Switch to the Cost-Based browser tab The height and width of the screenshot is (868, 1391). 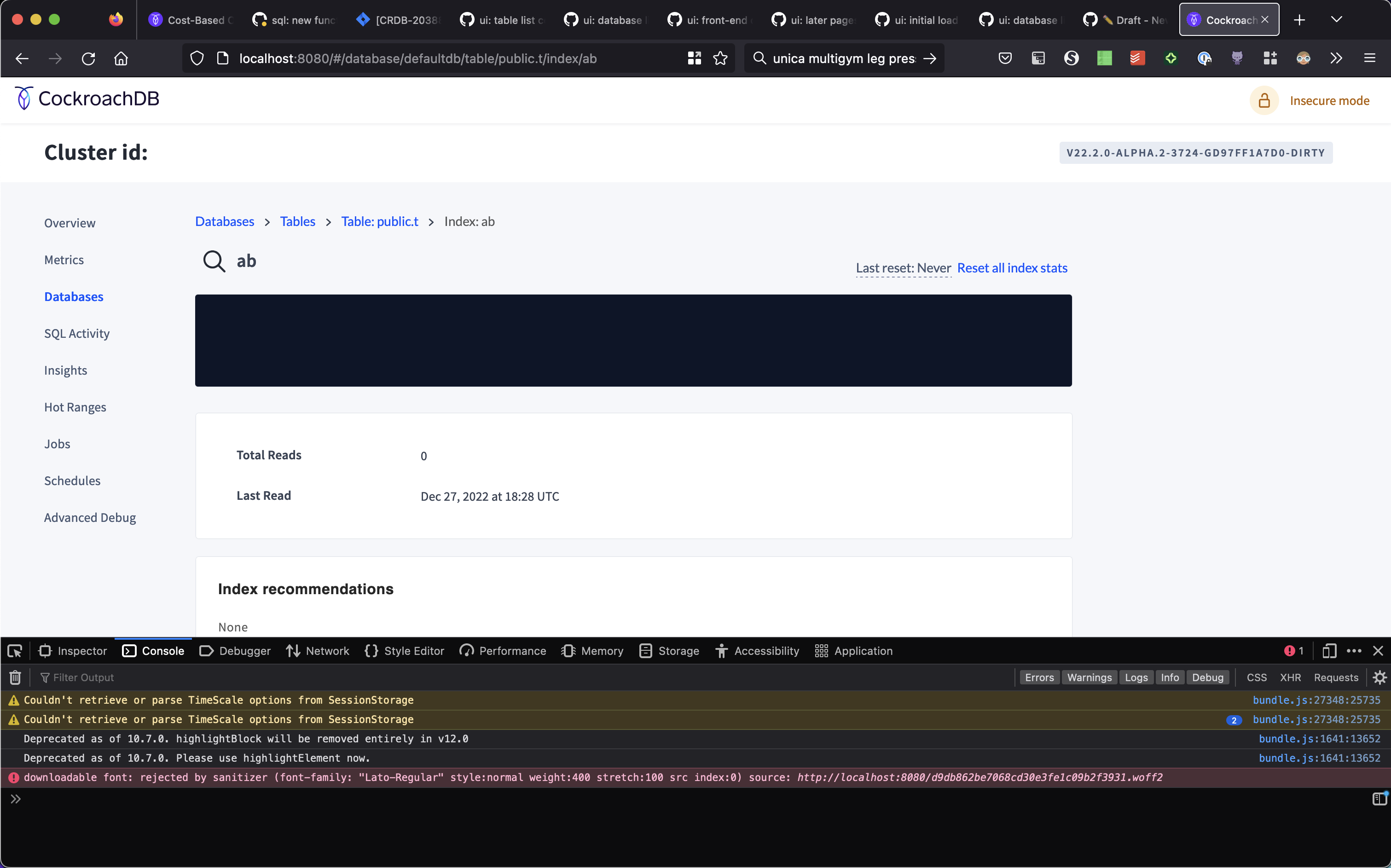pos(191,20)
